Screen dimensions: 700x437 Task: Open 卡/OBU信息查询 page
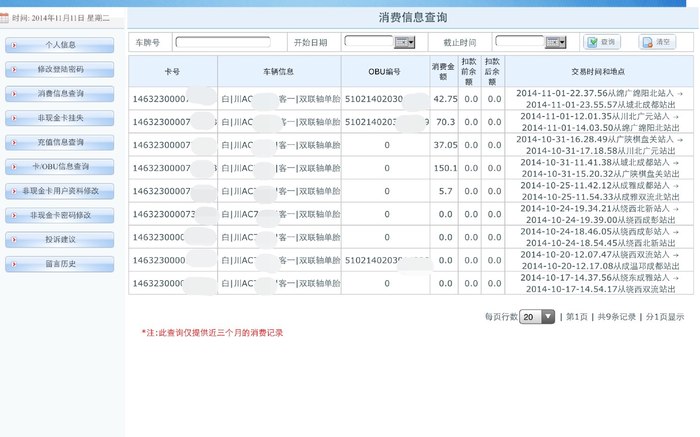click(x=60, y=166)
